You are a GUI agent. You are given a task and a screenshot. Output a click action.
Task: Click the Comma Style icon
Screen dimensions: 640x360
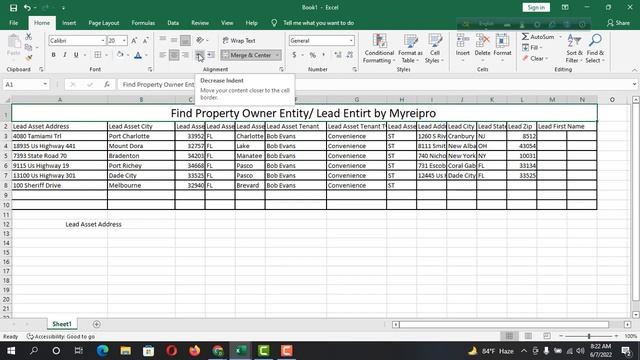click(x=324, y=55)
